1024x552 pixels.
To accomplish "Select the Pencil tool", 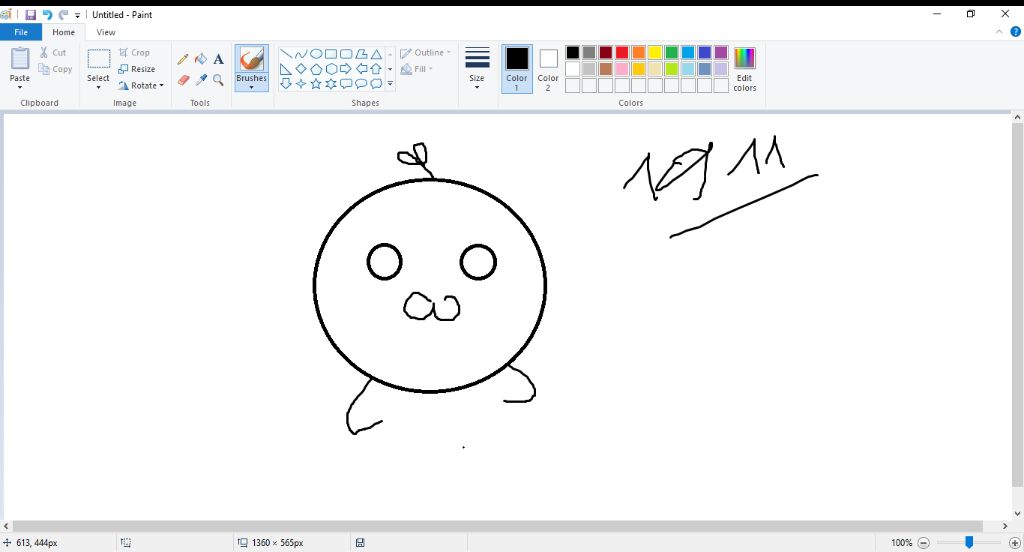I will click(183, 59).
